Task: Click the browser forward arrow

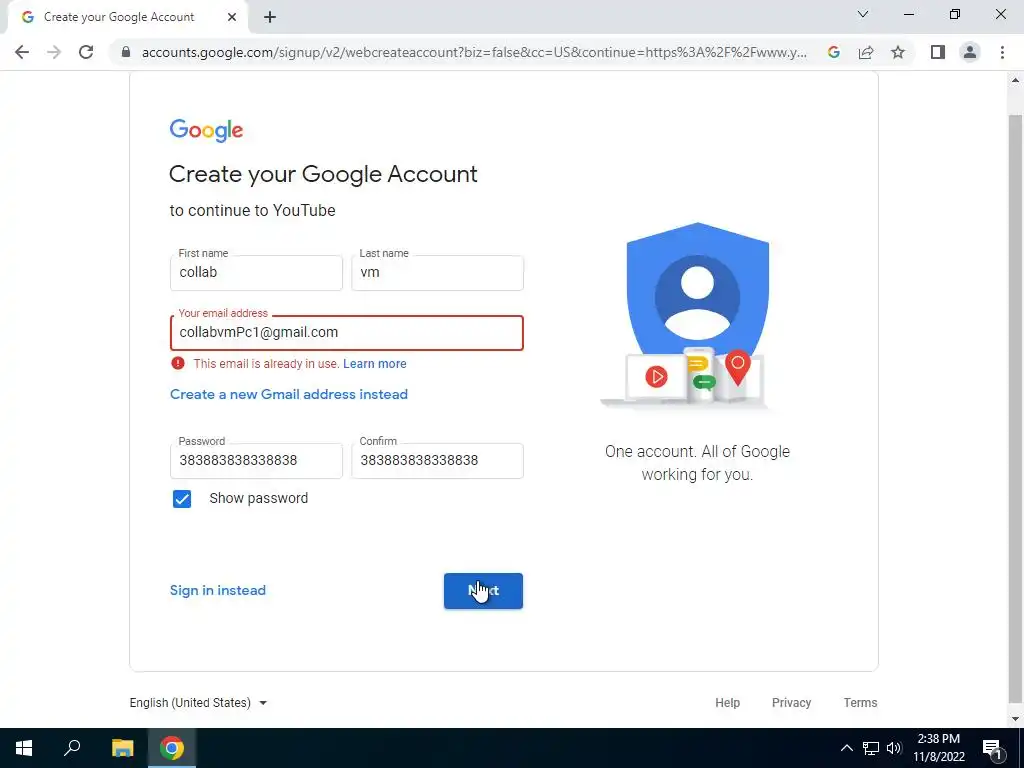Action: pyautogui.click(x=54, y=52)
